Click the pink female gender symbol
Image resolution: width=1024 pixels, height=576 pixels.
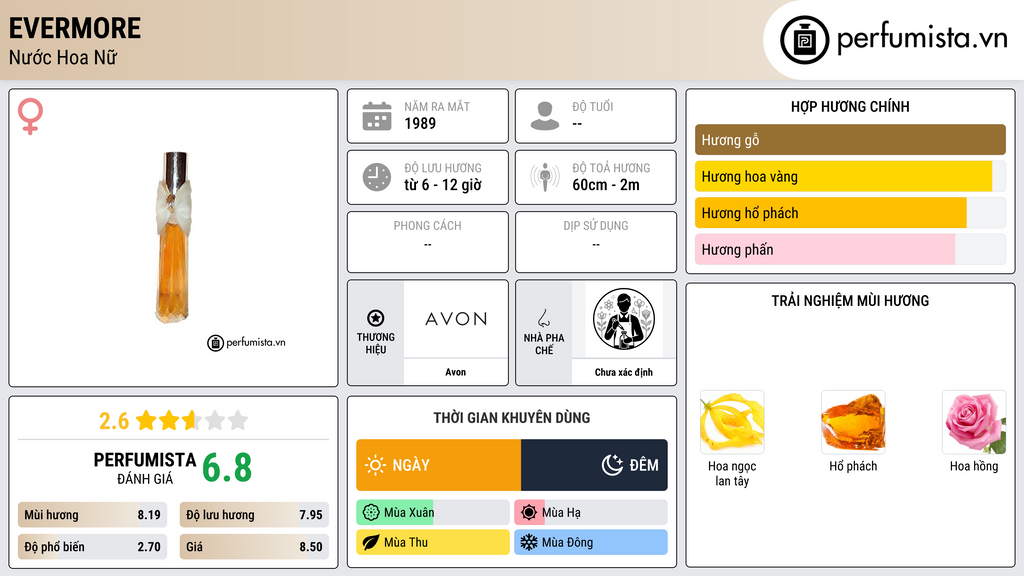tap(30, 116)
